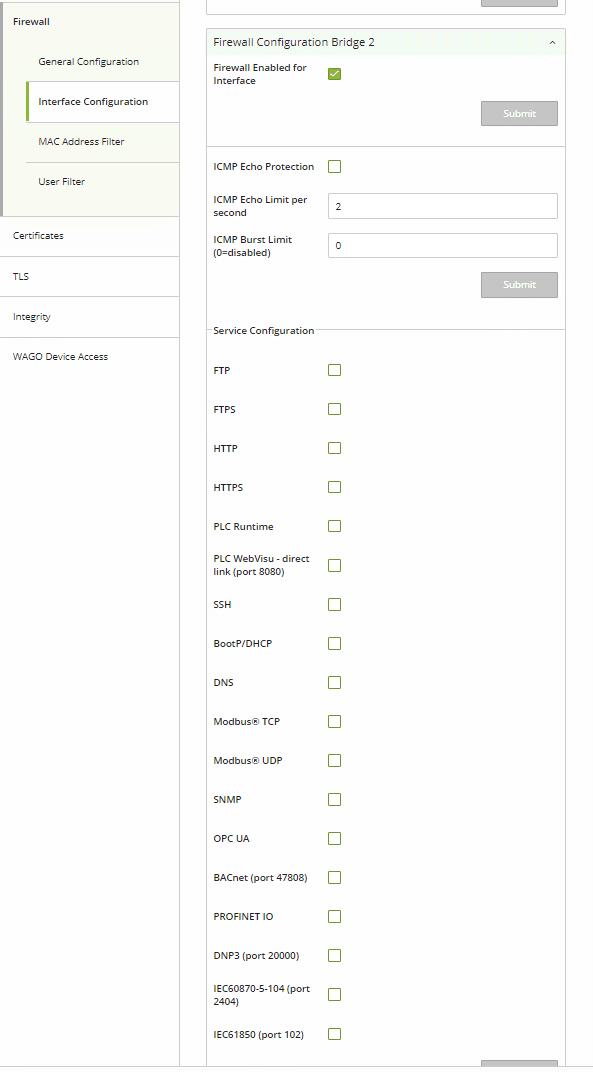Click the ICMP Burst Limit input field
593x1072 pixels.
tap(443, 245)
